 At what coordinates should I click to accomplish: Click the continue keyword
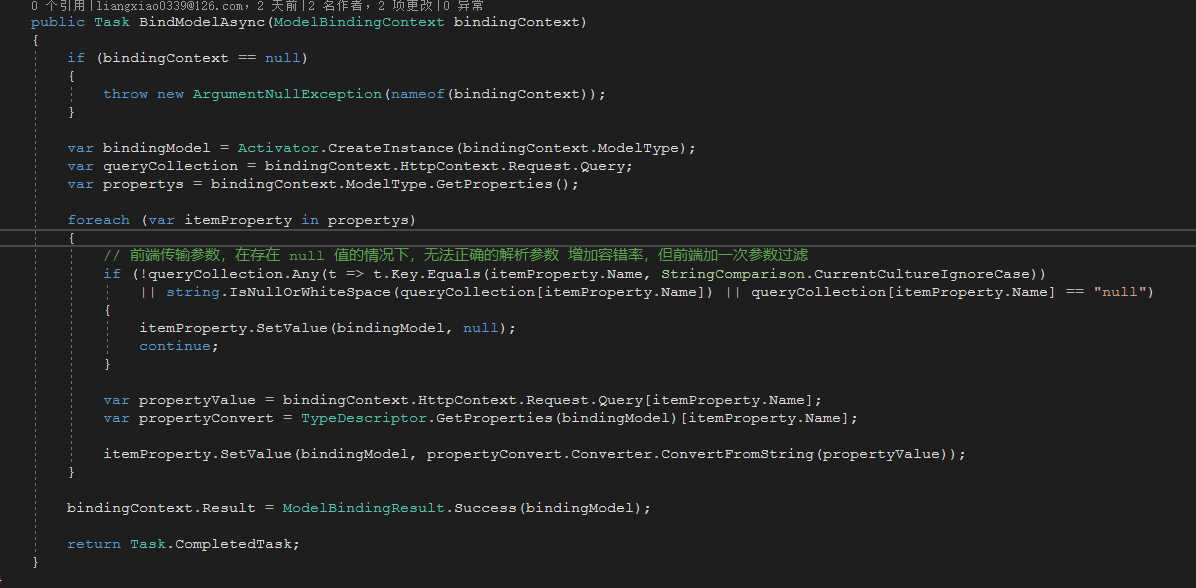click(175, 346)
